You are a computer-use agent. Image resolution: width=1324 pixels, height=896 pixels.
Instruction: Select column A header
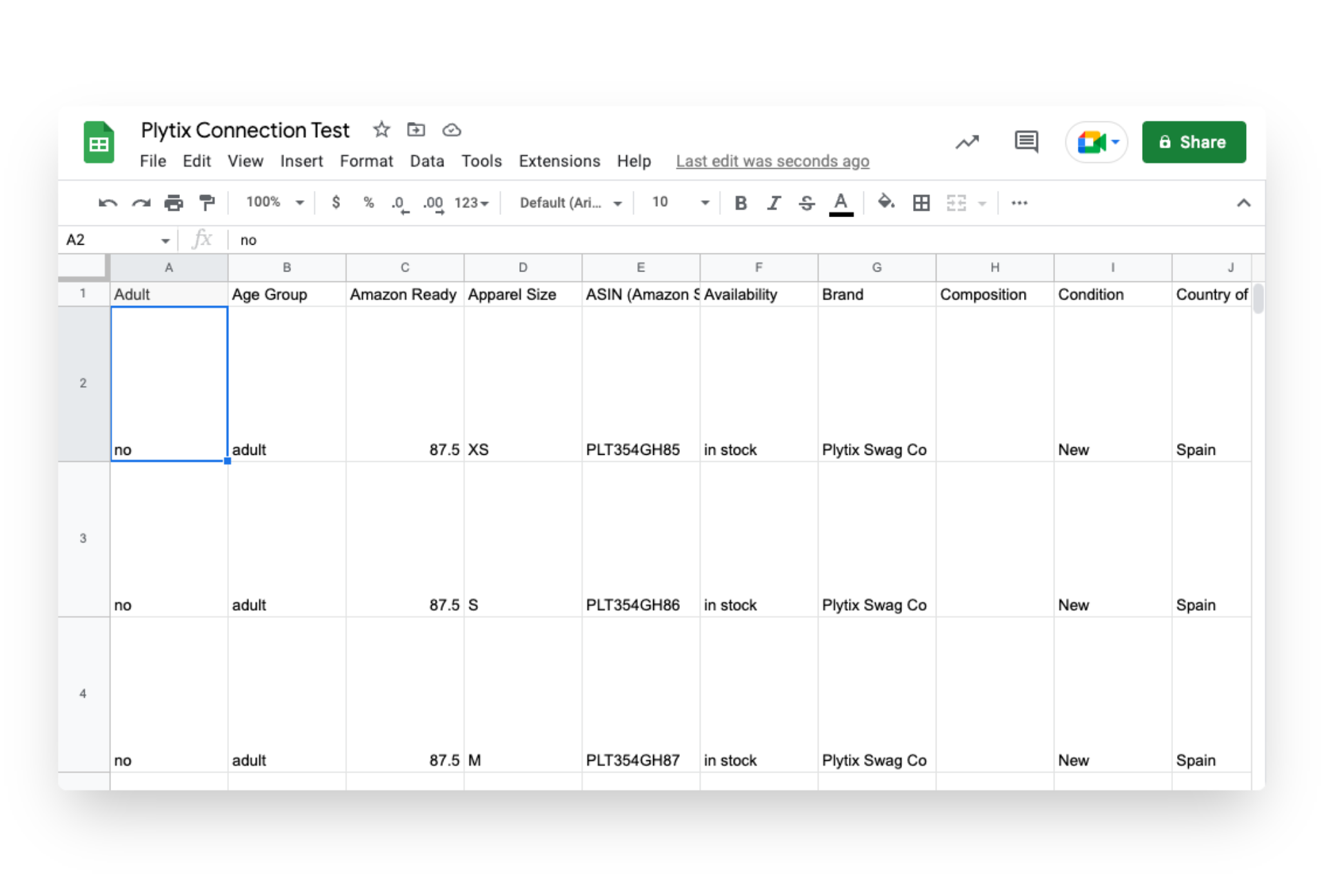[169, 267]
